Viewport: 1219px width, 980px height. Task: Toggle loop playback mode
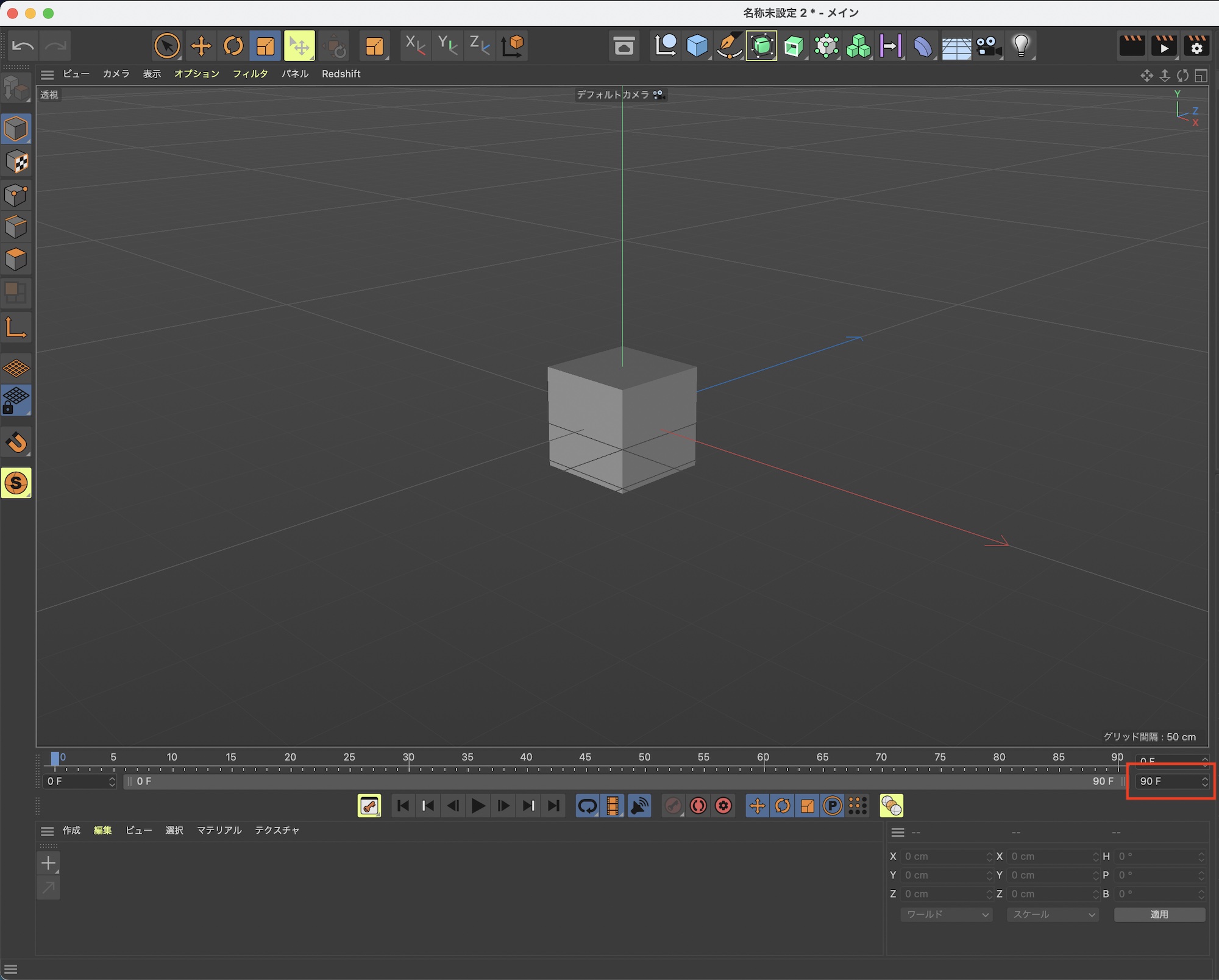[588, 806]
